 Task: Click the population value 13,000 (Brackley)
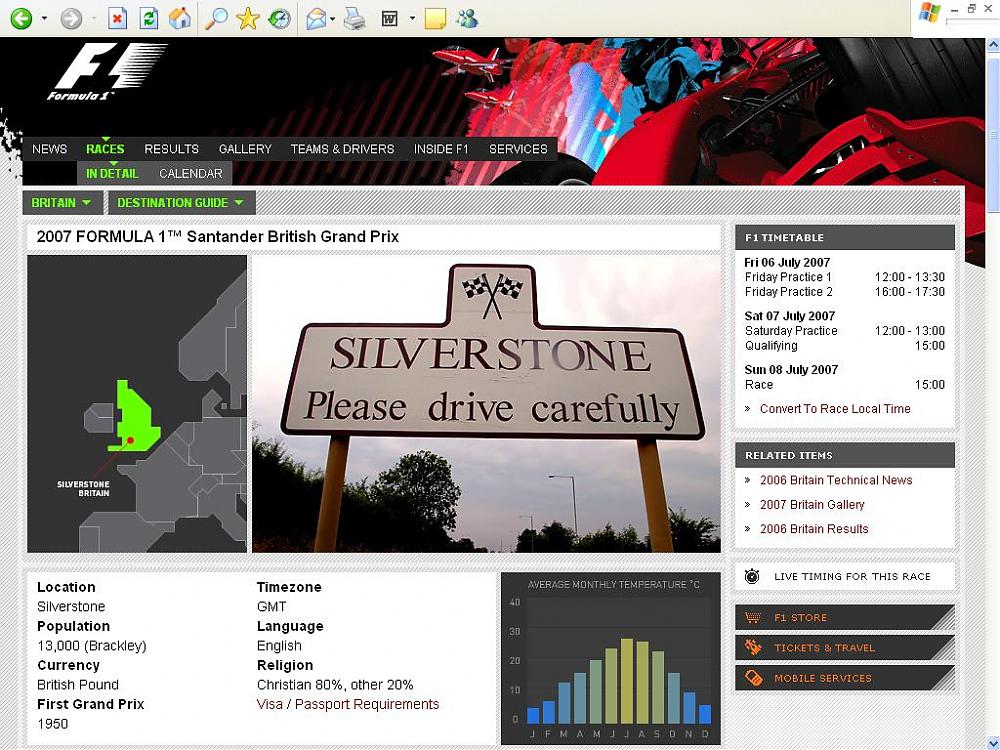[92, 645]
